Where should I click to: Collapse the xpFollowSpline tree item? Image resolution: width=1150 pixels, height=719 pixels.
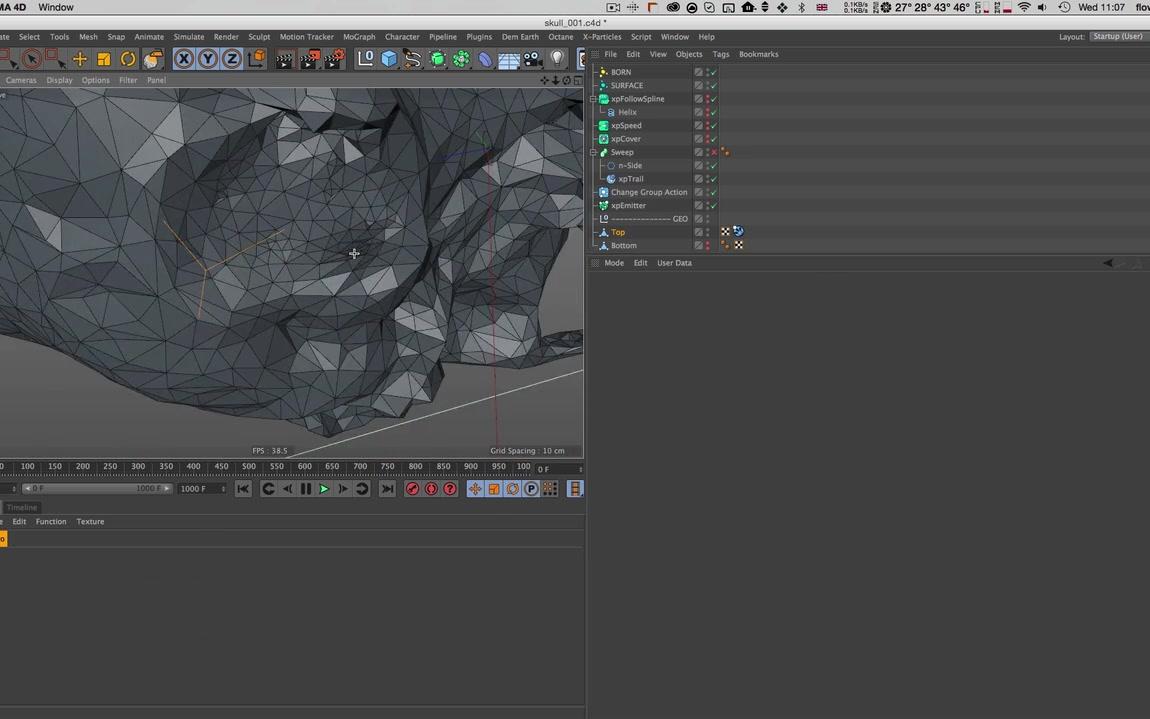[x=593, y=99]
